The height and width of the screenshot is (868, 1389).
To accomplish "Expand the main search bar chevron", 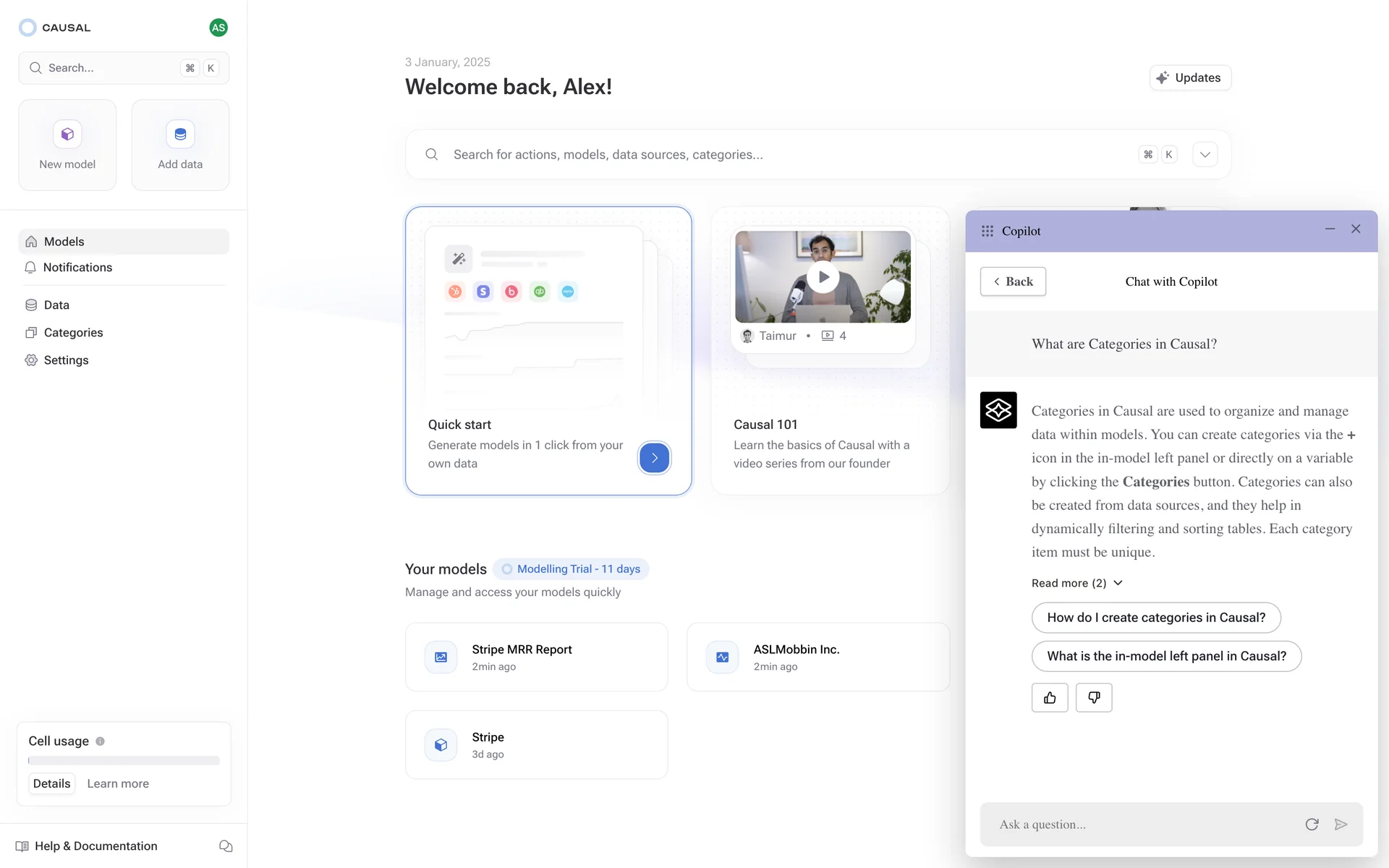I will point(1205,154).
